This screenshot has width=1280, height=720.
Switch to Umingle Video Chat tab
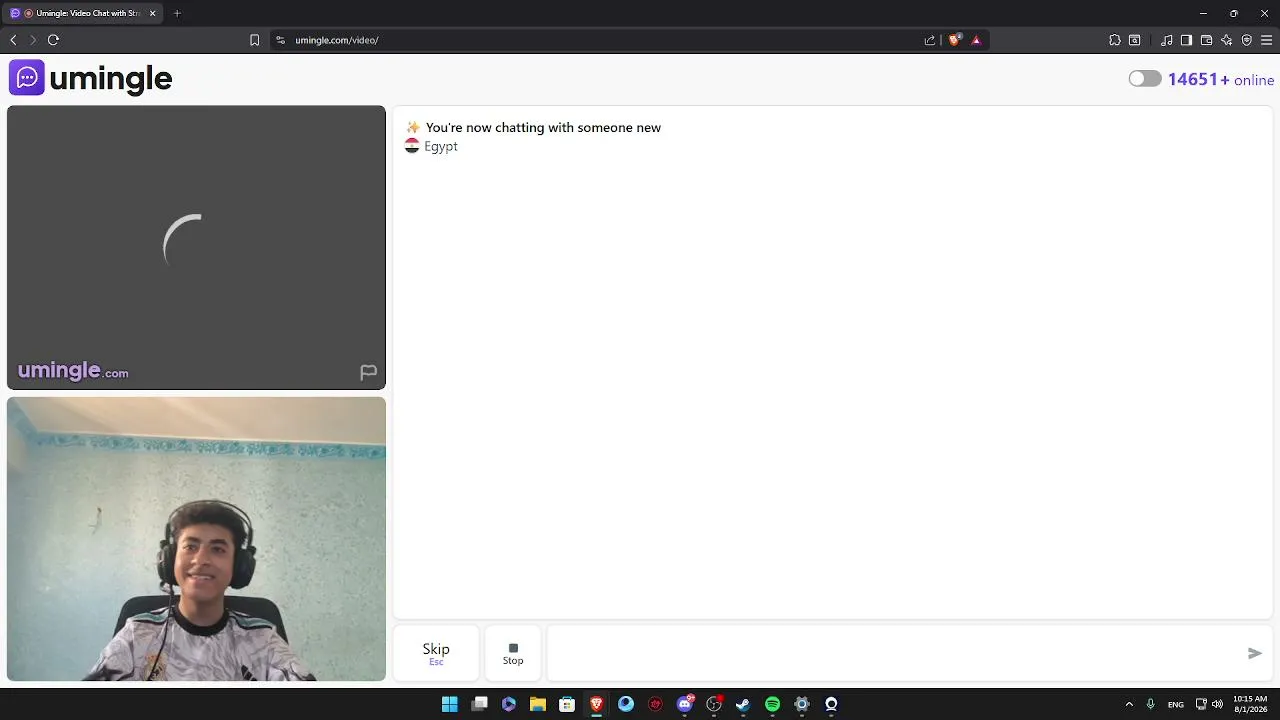[82, 13]
